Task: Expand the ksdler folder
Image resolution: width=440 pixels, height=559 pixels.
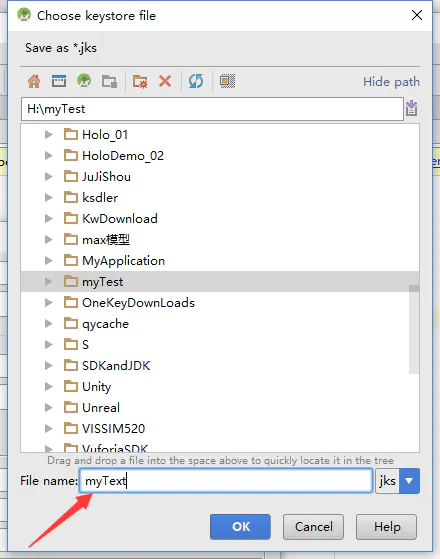Action: 48,198
